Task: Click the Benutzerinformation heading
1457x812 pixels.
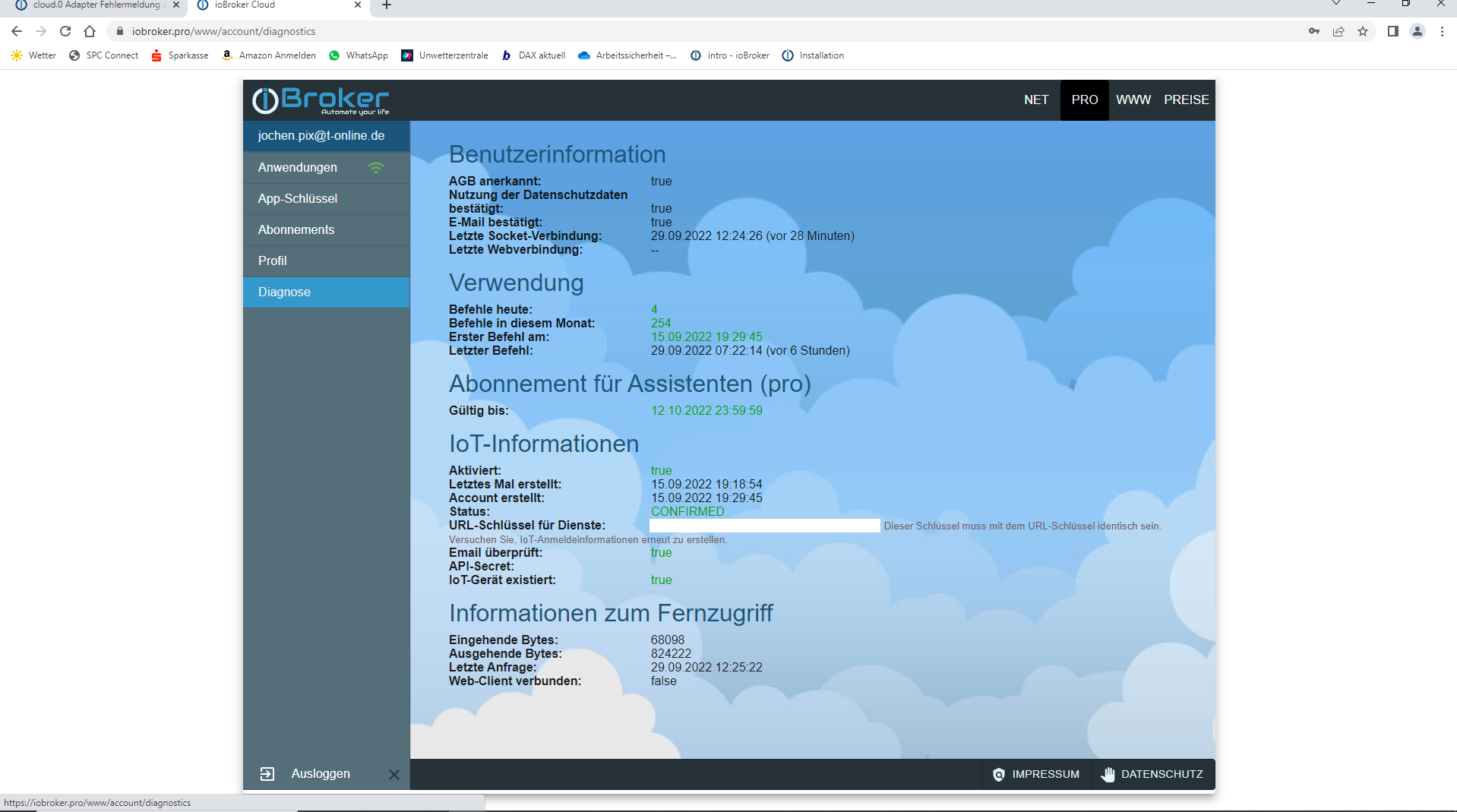Action: click(x=557, y=154)
